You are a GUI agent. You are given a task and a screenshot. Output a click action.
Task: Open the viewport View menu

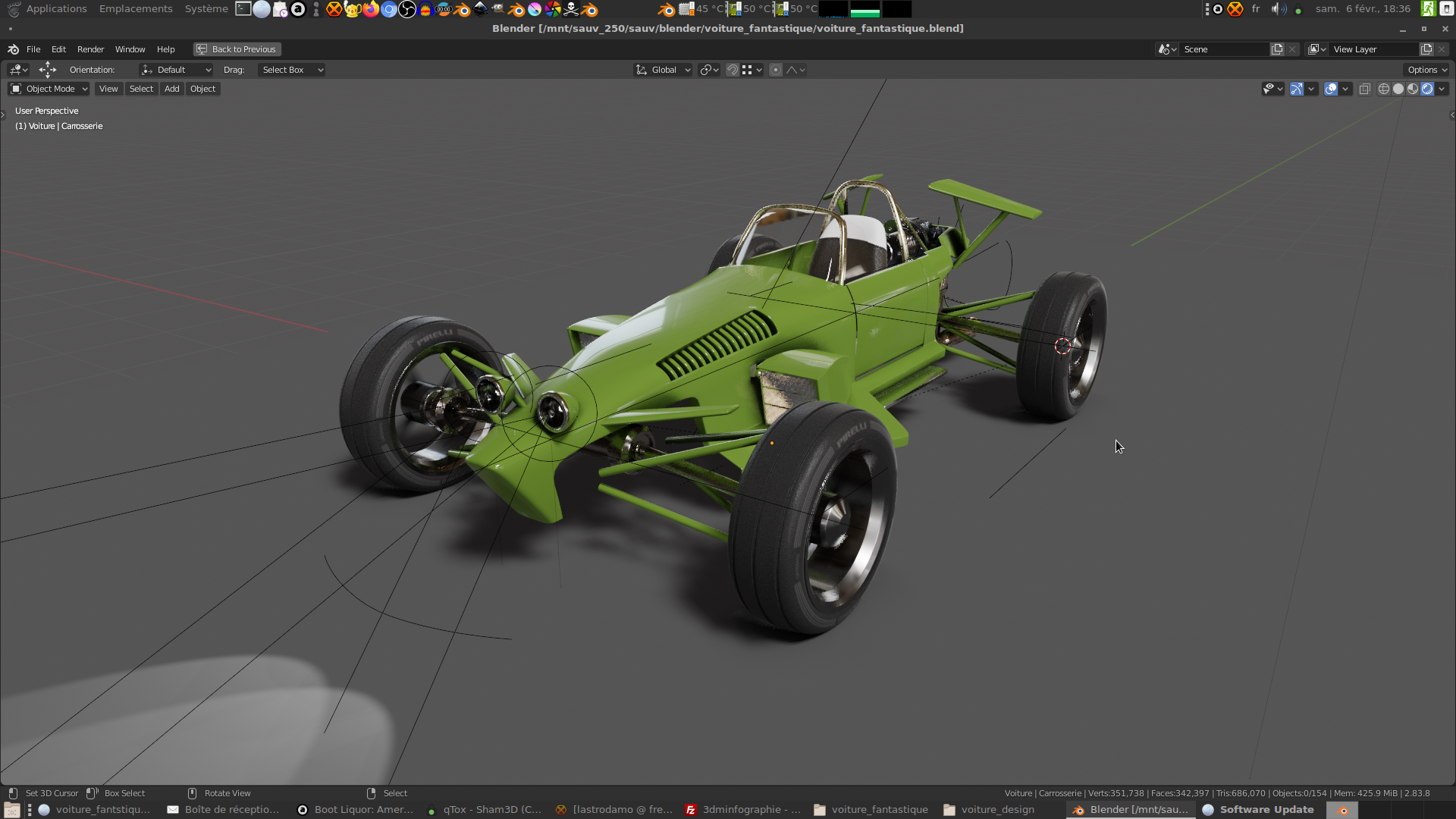[108, 89]
